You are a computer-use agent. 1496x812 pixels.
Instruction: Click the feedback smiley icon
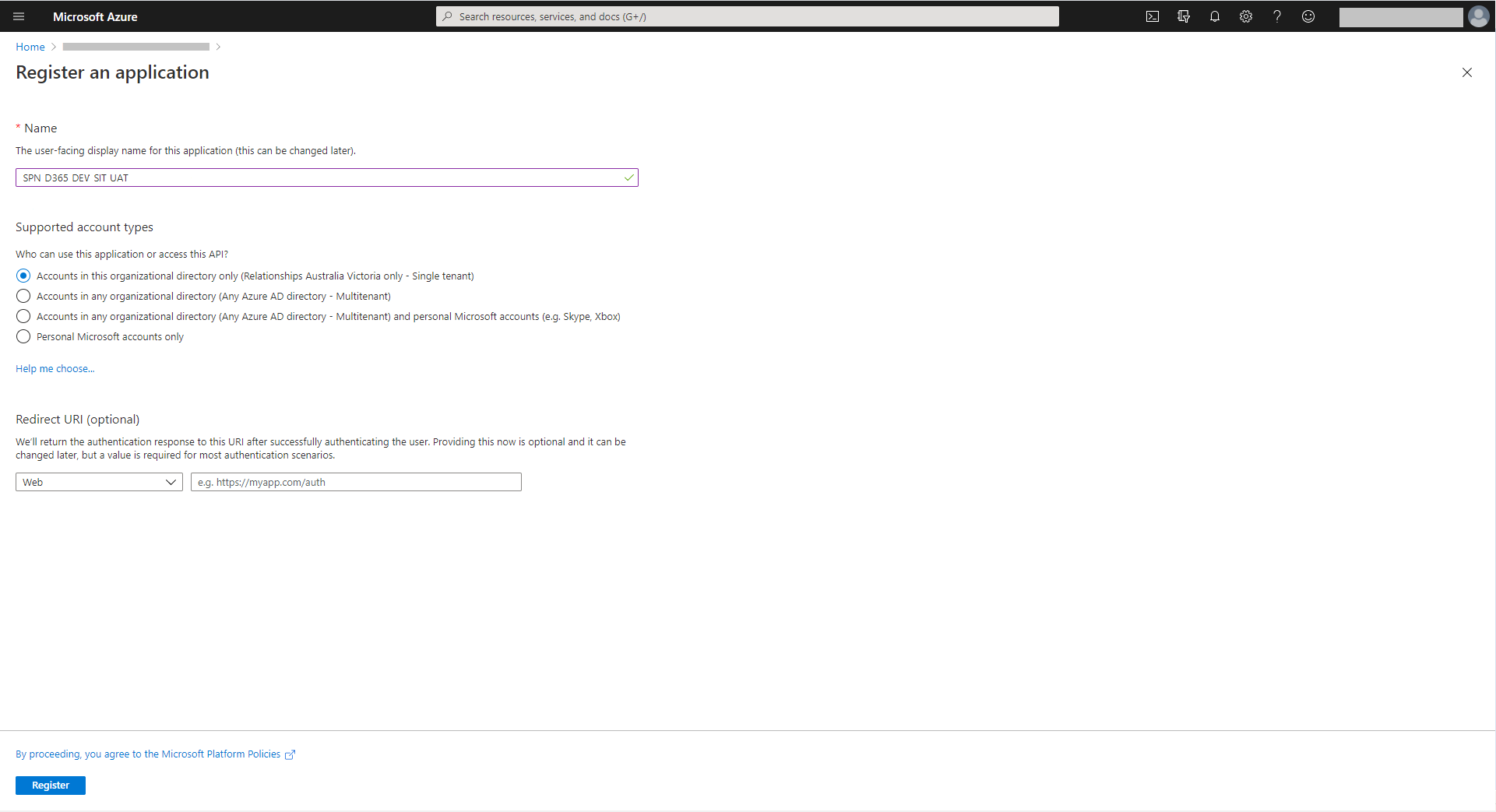(x=1308, y=16)
